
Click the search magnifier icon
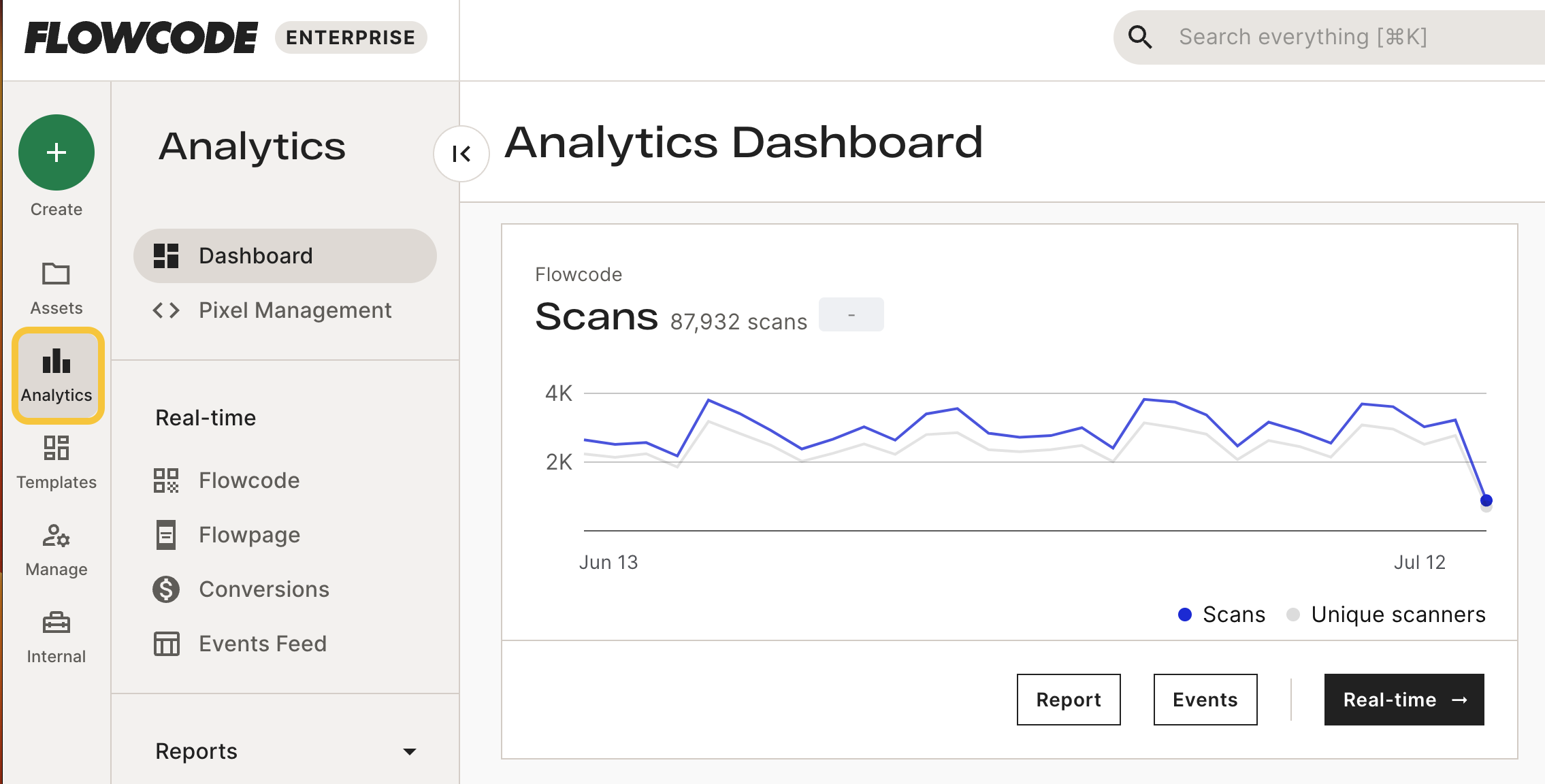[x=1141, y=37]
